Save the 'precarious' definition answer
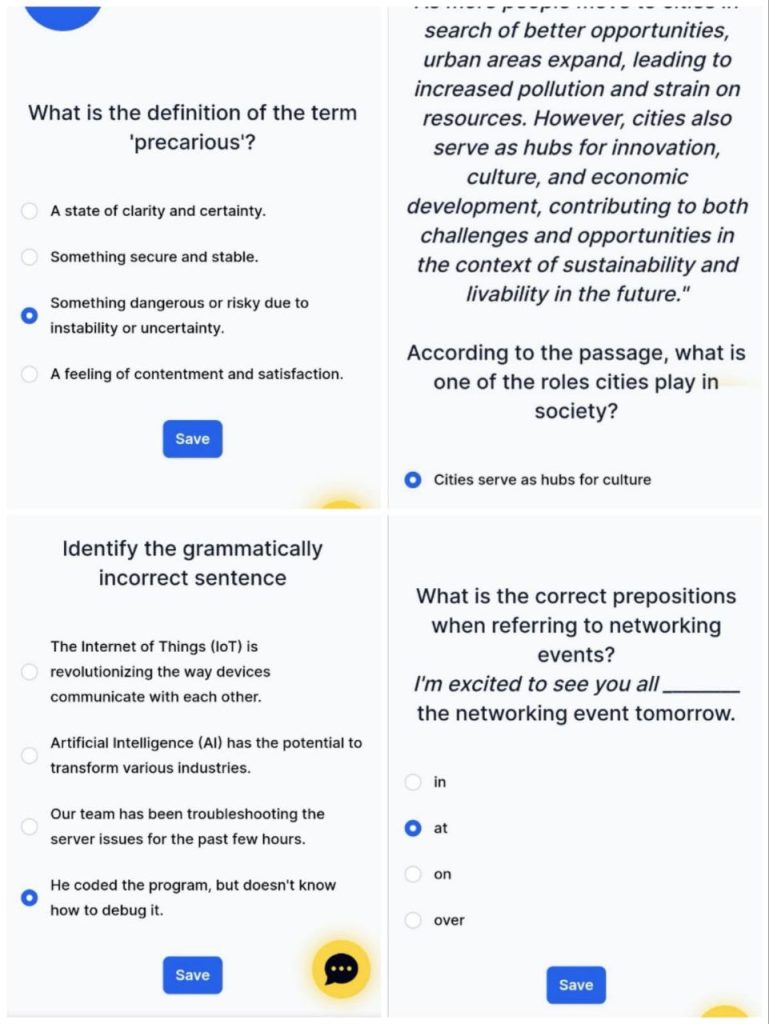Viewport: 769px width, 1024px height. pyautogui.click(x=192, y=439)
